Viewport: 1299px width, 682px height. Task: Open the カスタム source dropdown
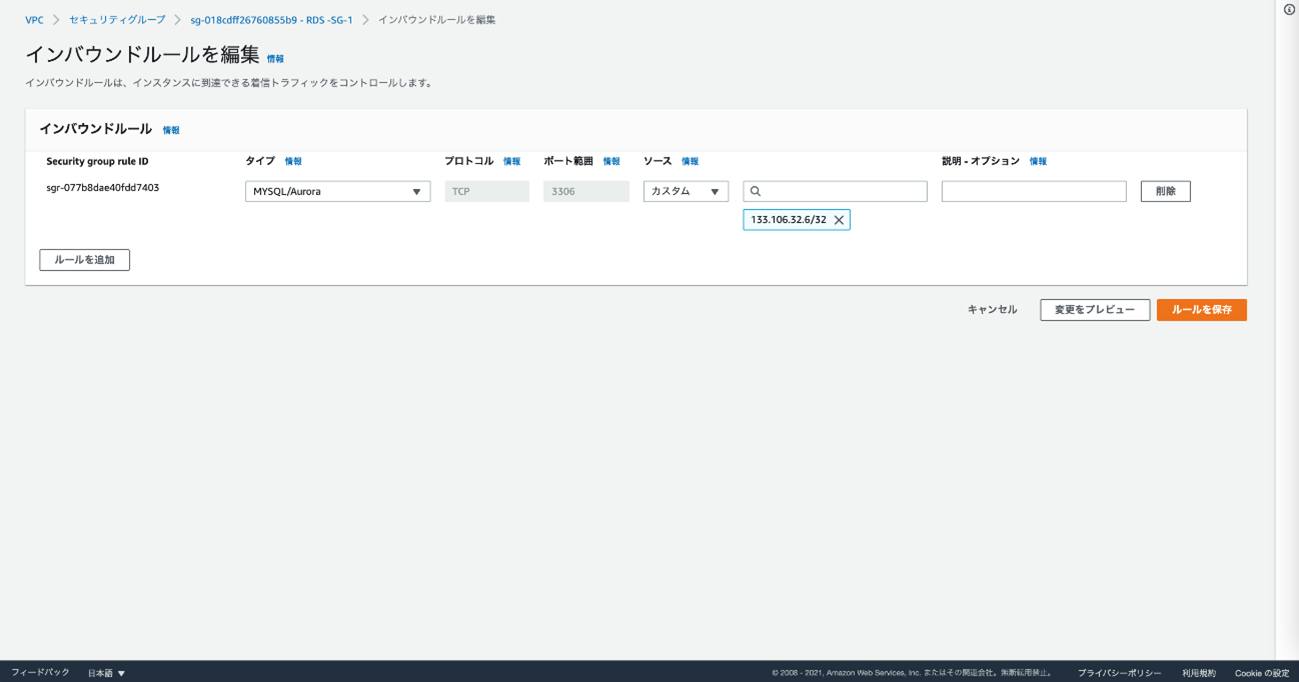pos(685,191)
